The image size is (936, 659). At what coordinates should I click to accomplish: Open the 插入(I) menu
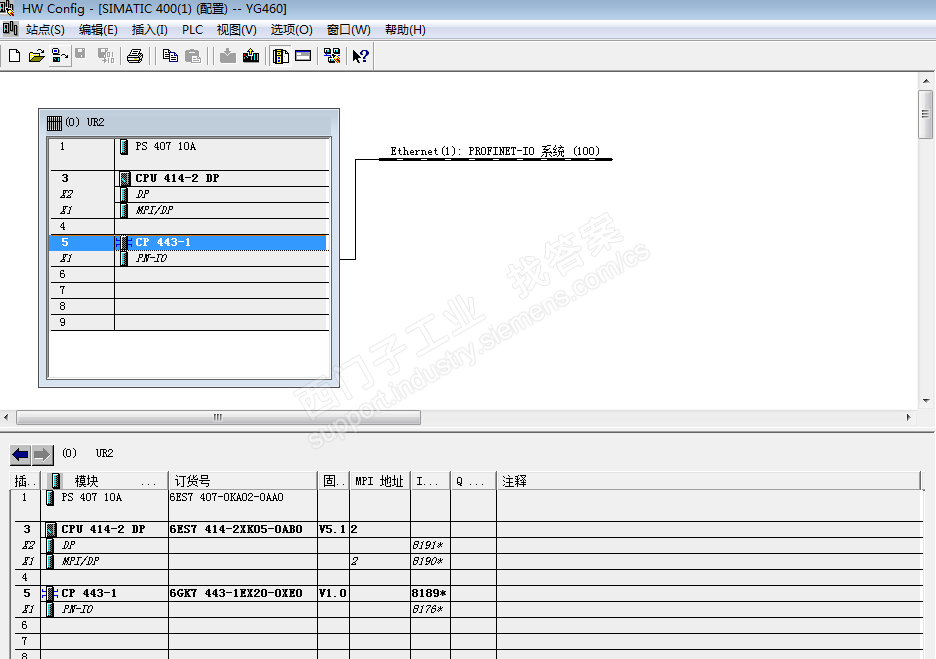pyautogui.click(x=149, y=29)
